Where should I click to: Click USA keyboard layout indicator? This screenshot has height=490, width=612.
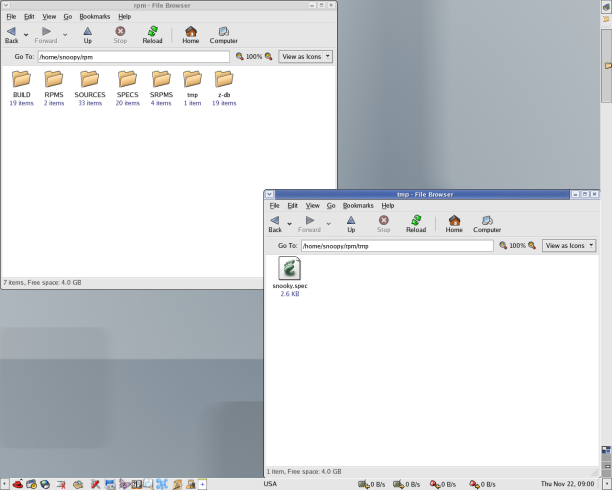(x=270, y=484)
